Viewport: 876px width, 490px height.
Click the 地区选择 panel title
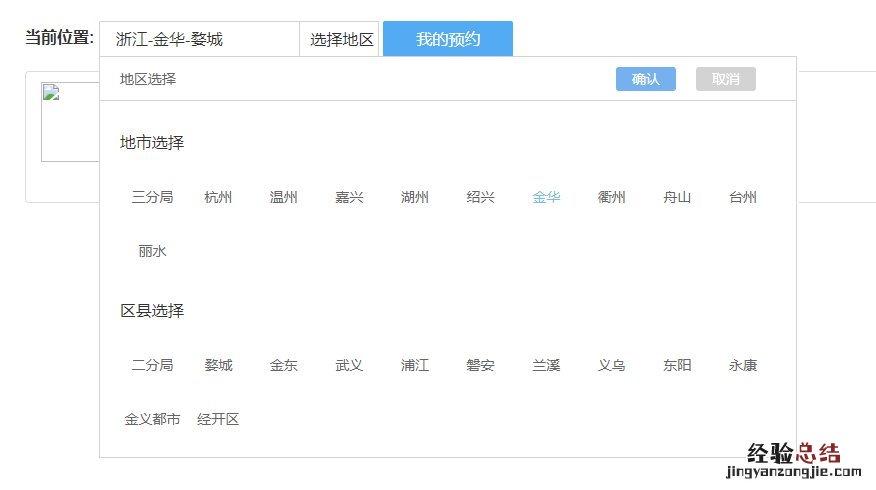click(x=148, y=79)
